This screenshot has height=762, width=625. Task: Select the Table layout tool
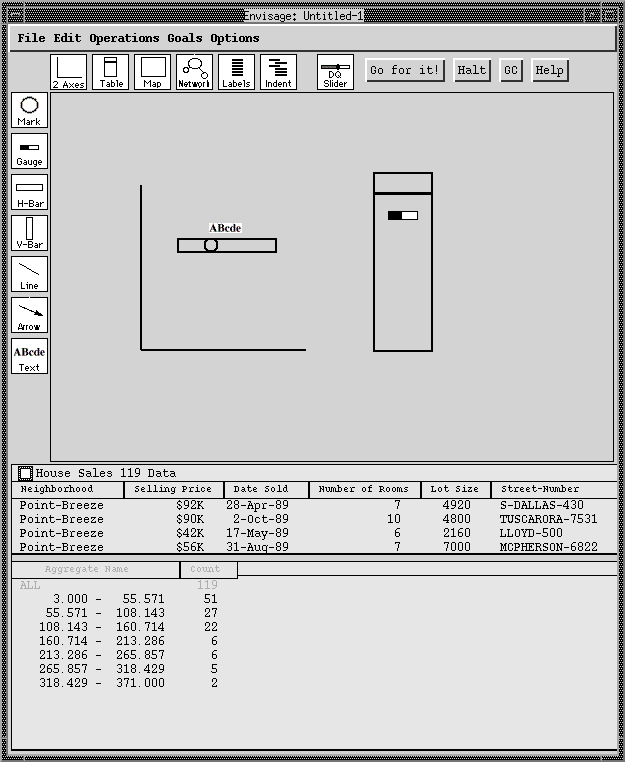[111, 72]
